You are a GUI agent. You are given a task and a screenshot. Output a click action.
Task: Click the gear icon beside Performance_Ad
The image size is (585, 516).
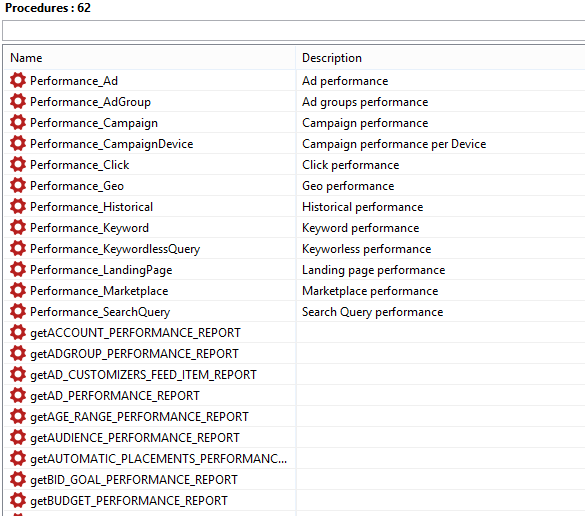18,80
